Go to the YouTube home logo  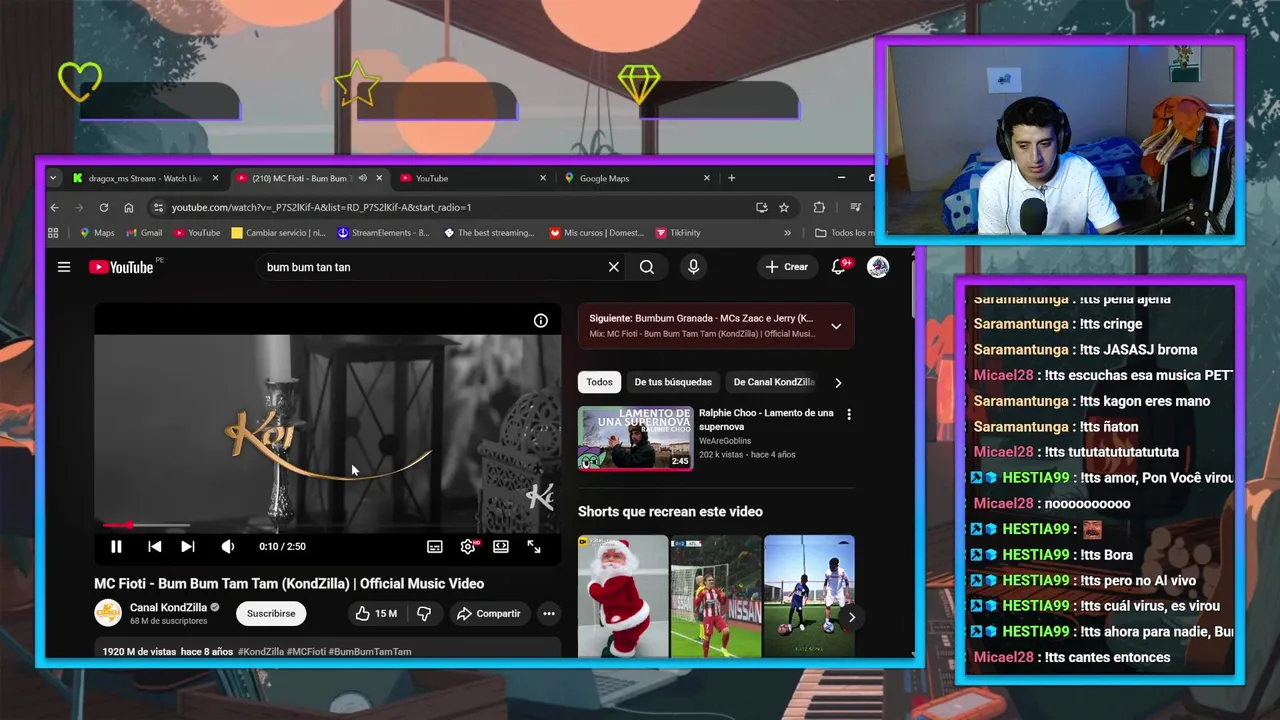pyautogui.click(x=121, y=267)
